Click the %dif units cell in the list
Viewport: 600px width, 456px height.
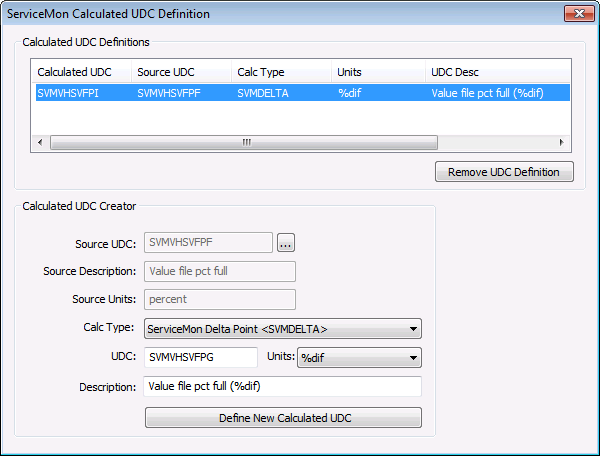point(349,93)
